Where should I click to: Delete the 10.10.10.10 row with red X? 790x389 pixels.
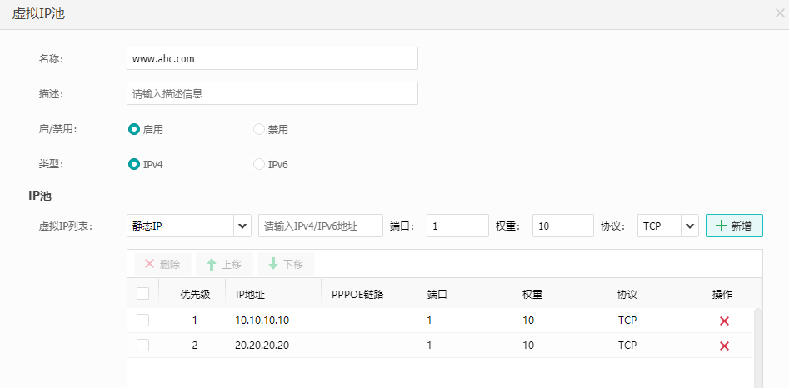(725, 321)
